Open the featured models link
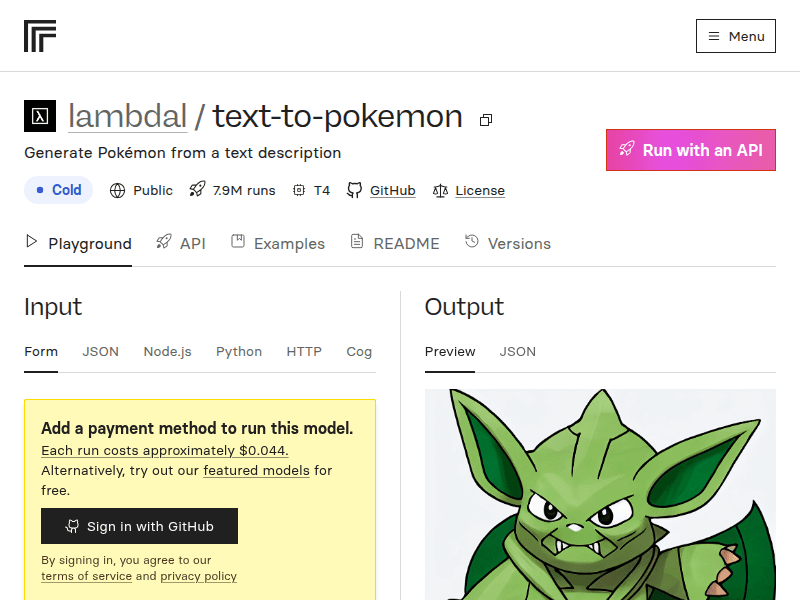This screenshot has width=800, height=600. tap(257, 470)
